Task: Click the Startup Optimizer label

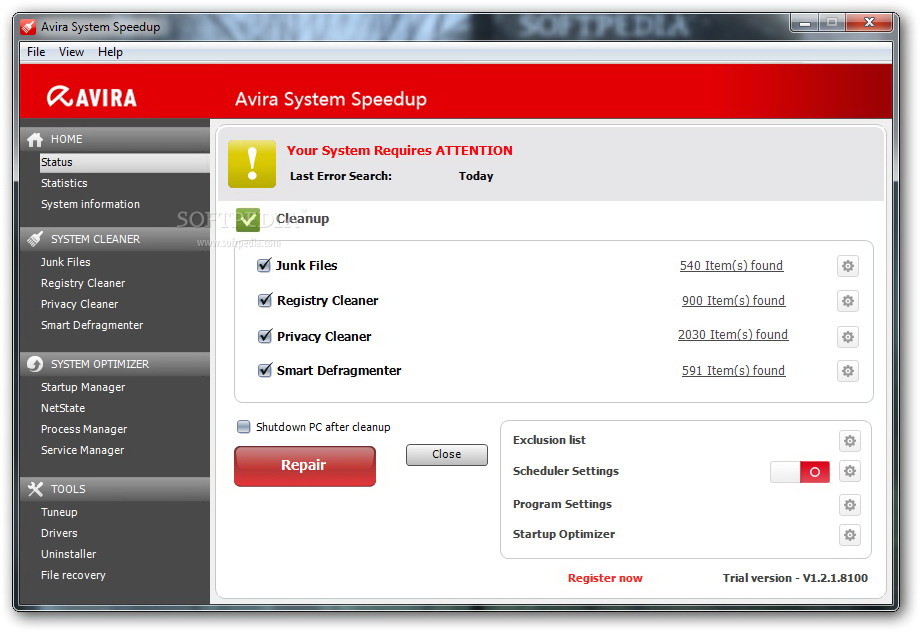Action: tap(564, 534)
